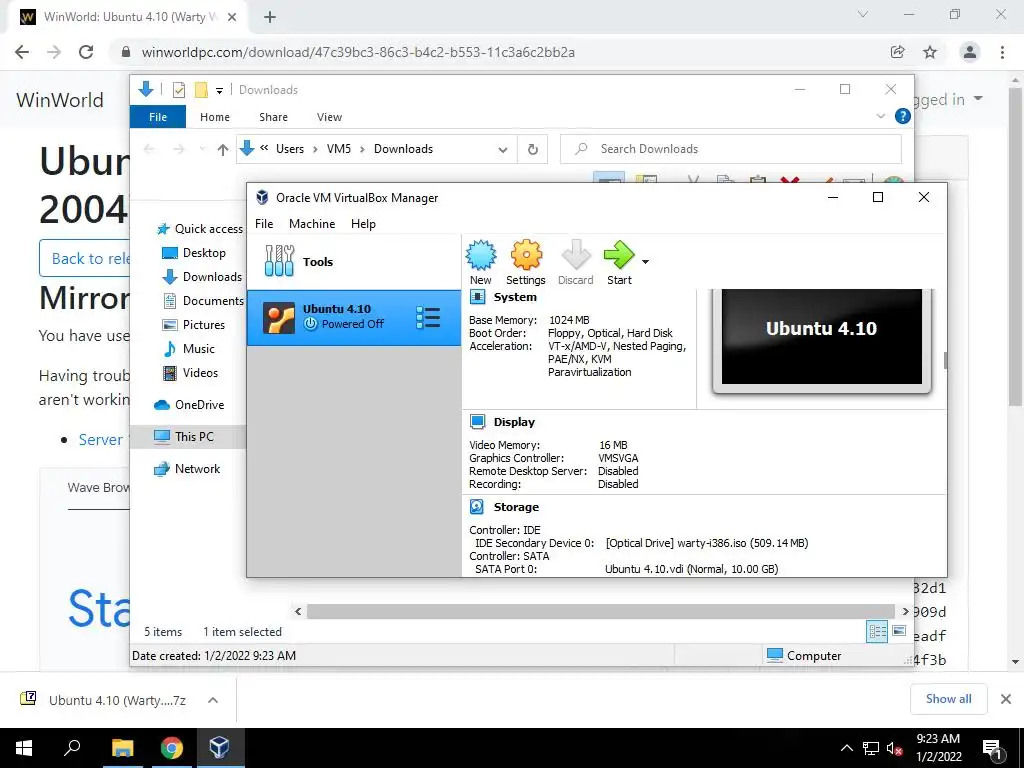Screen dimensions: 1024x768
Task: Click Show all downloads button
Action: click(x=948, y=699)
